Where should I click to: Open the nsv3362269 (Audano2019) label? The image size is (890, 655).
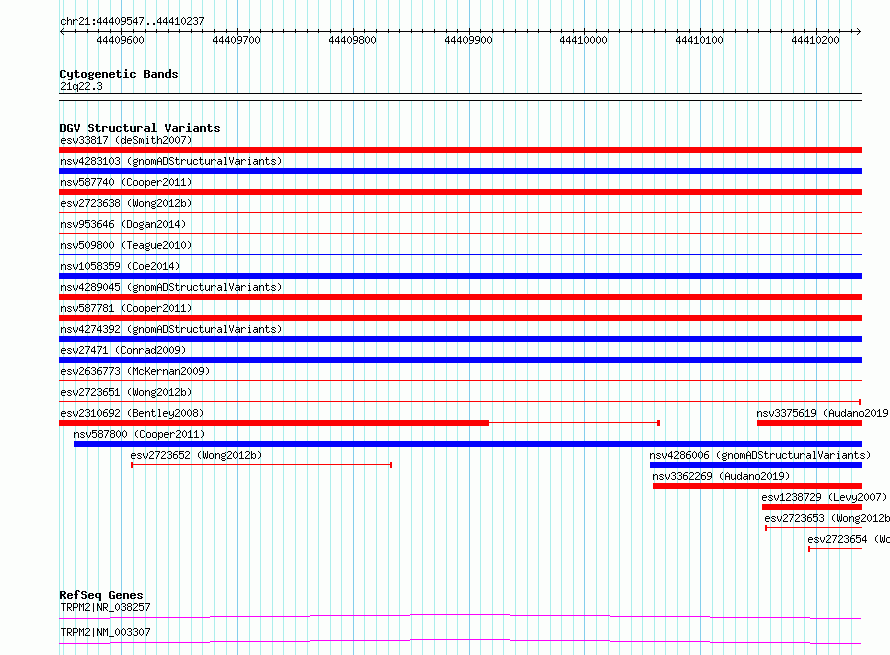[721, 476]
